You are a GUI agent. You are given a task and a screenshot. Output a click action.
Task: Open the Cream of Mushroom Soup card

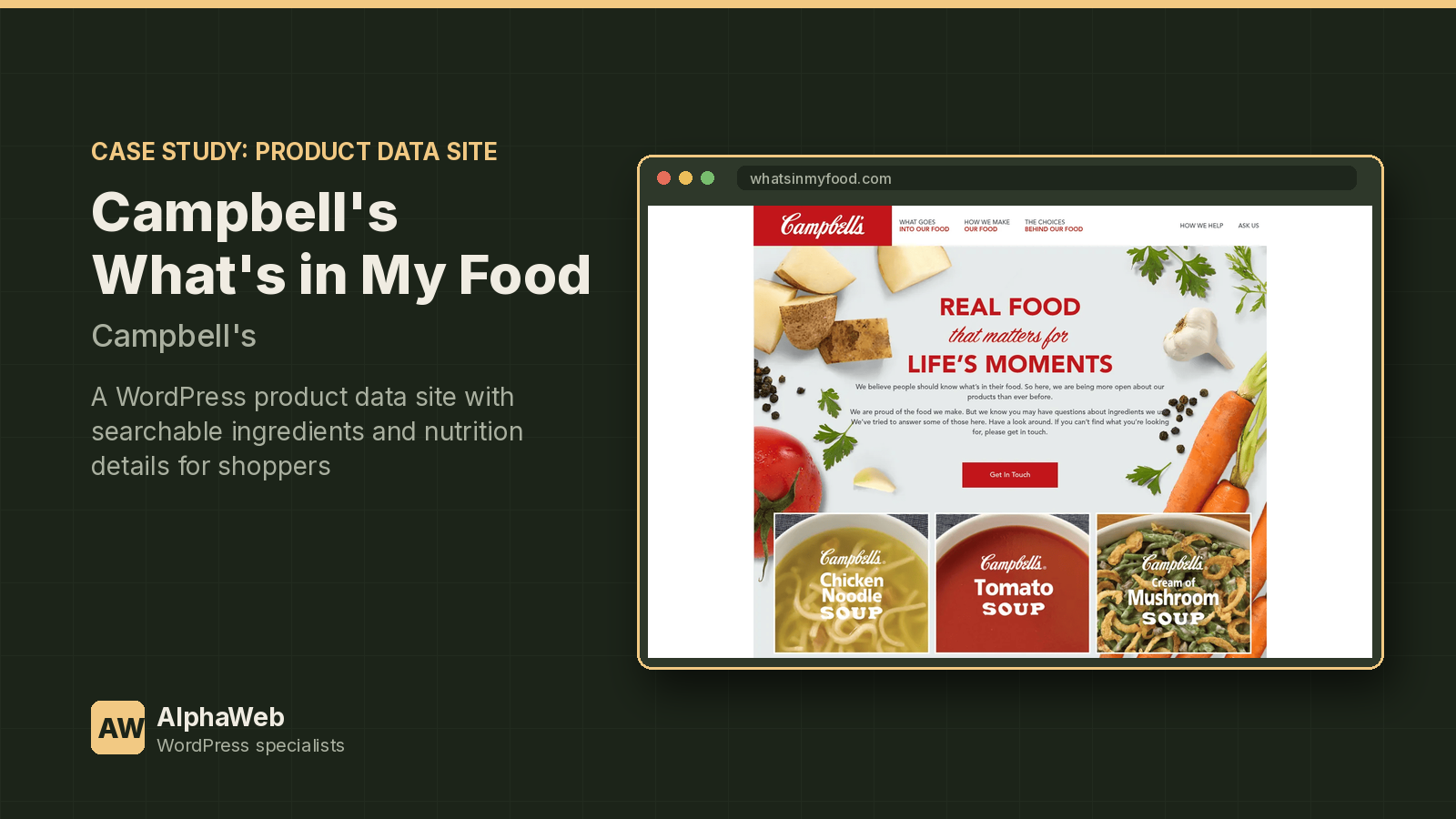1174,583
